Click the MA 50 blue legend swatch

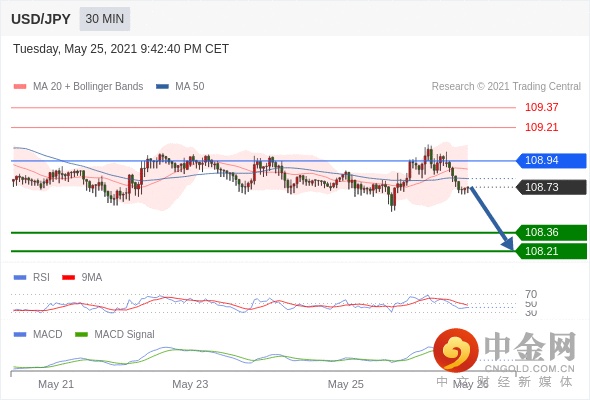pos(162,87)
